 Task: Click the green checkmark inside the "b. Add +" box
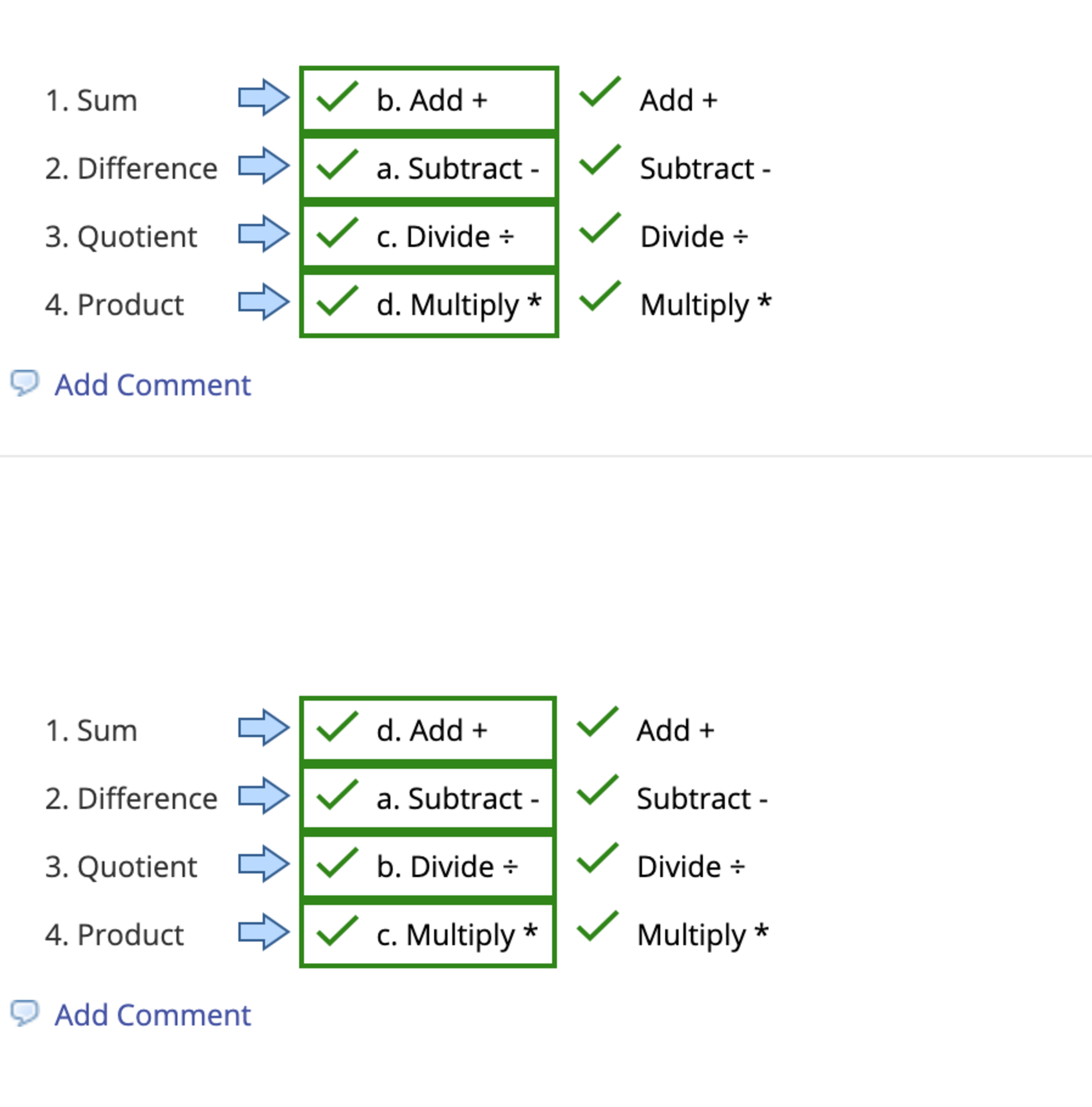(x=337, y=96)
